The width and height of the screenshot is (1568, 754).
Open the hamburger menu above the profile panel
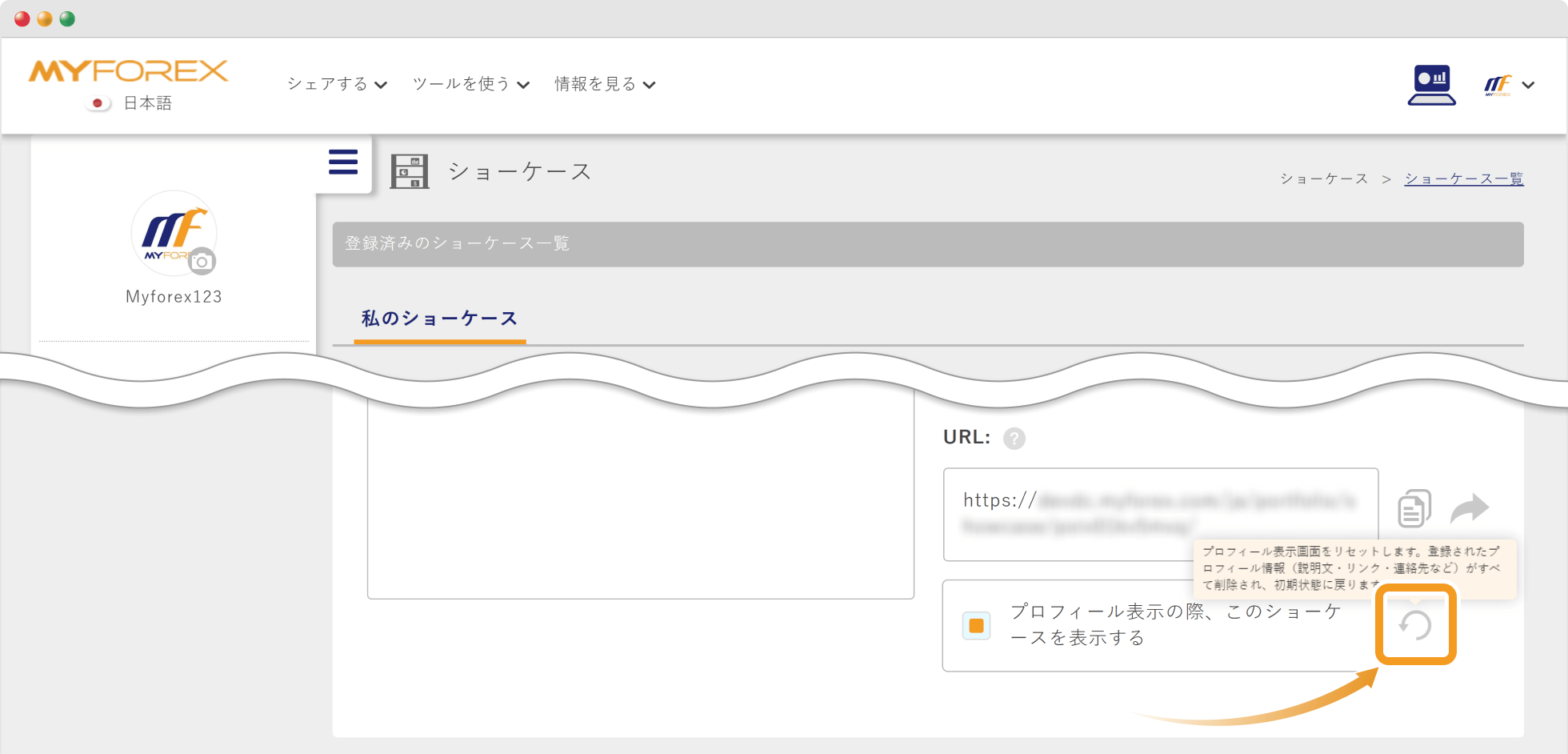click(x=342, y=162)
